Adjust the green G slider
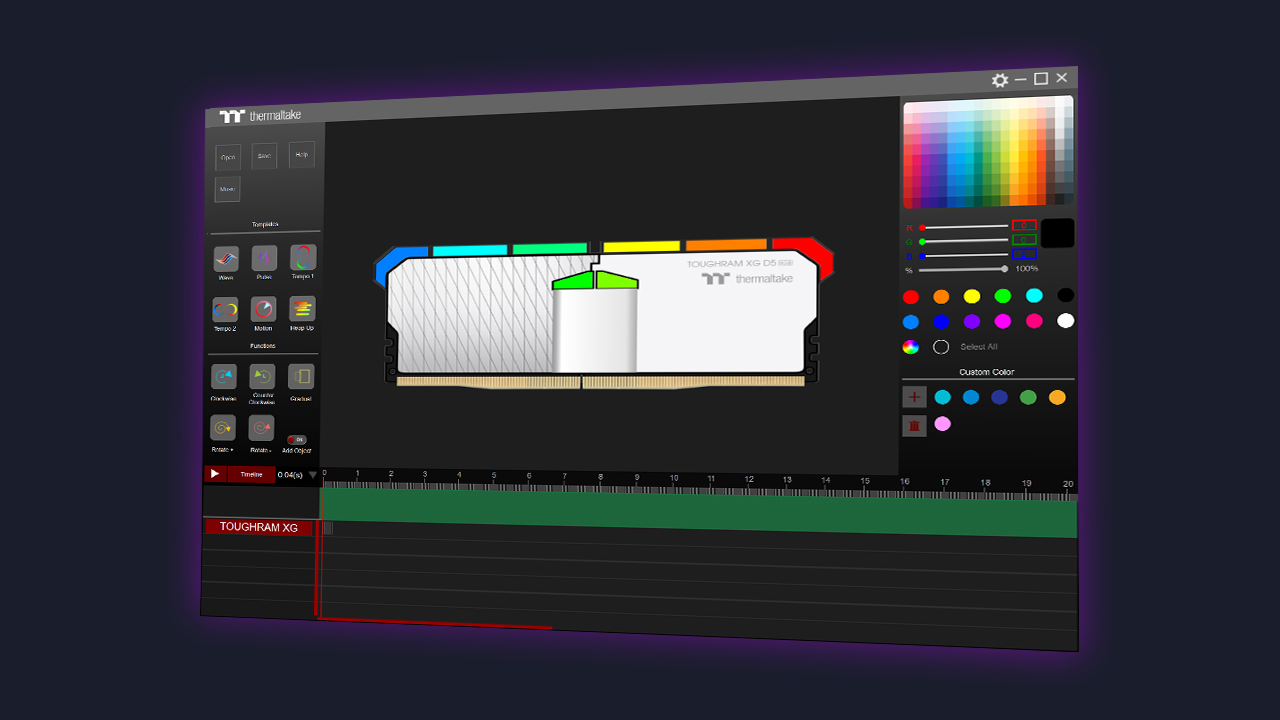The width and height of the screenshot is (1280, 720). point(964,241)
